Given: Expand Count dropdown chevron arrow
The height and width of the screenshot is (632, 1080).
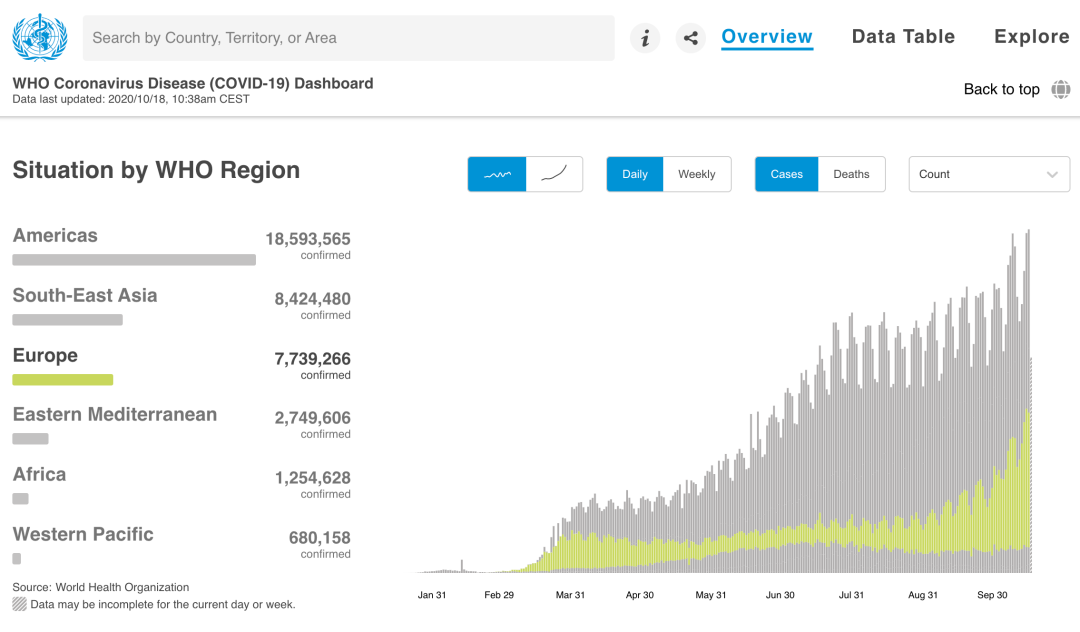Looking at the screenshot, I should 1052,175.
